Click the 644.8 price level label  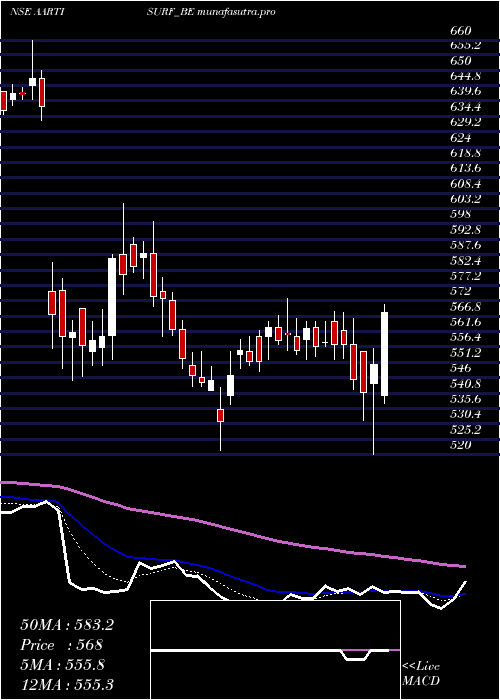pyautogui.click(x=466, y=76)
